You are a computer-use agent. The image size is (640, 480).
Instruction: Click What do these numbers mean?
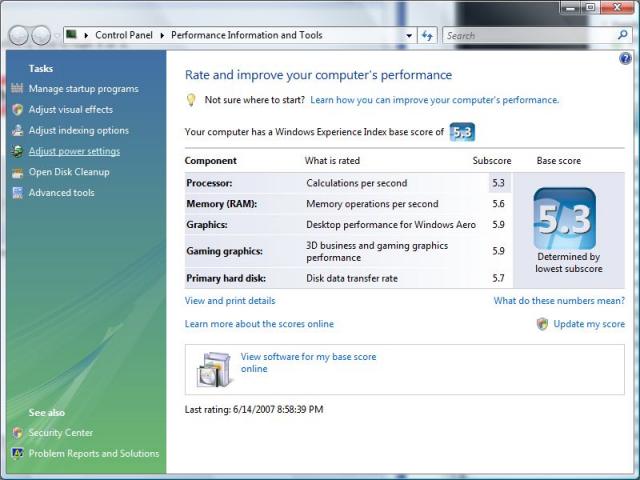click(559, 301)
